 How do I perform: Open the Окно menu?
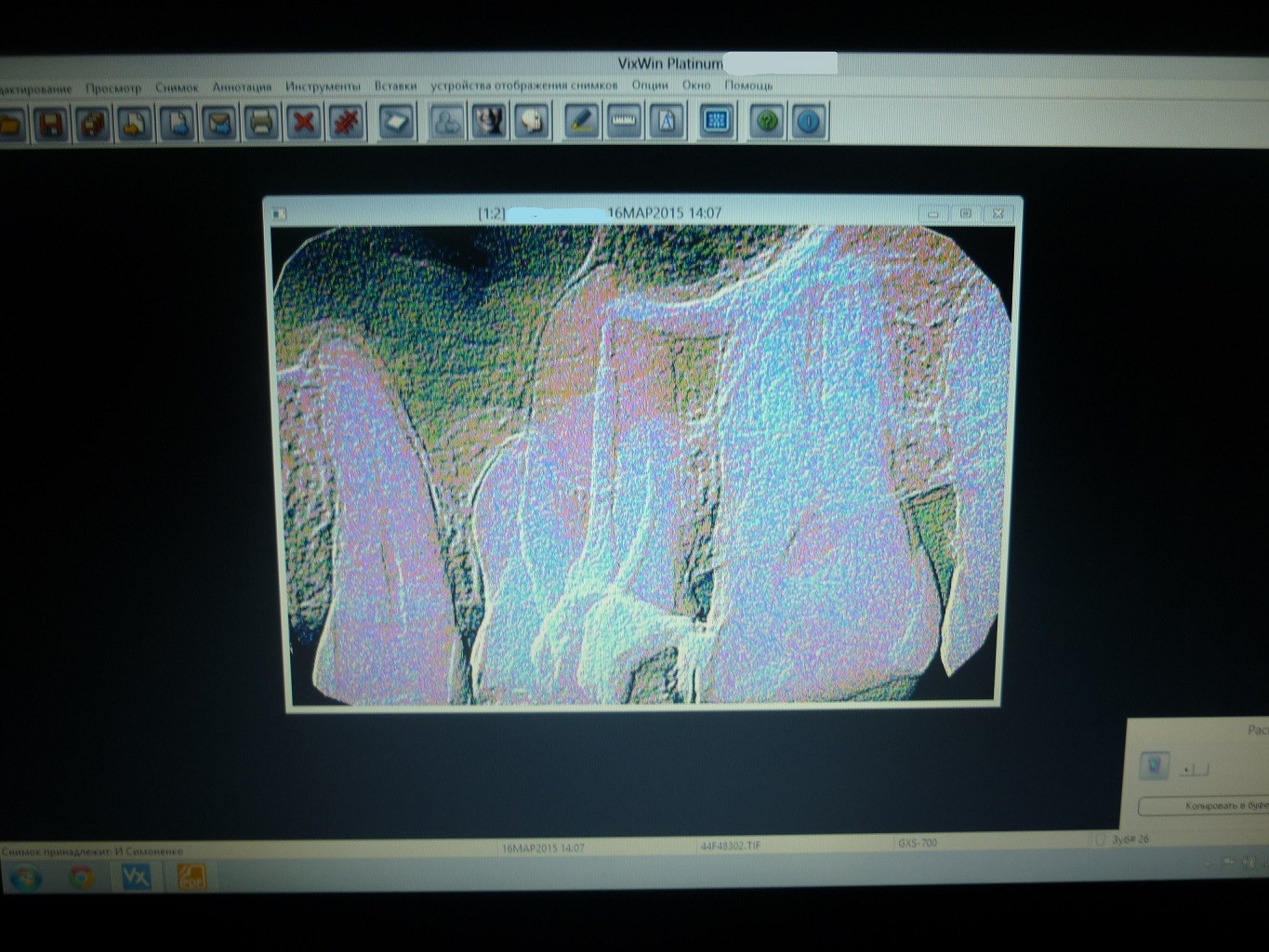click(x=696, y=85)
